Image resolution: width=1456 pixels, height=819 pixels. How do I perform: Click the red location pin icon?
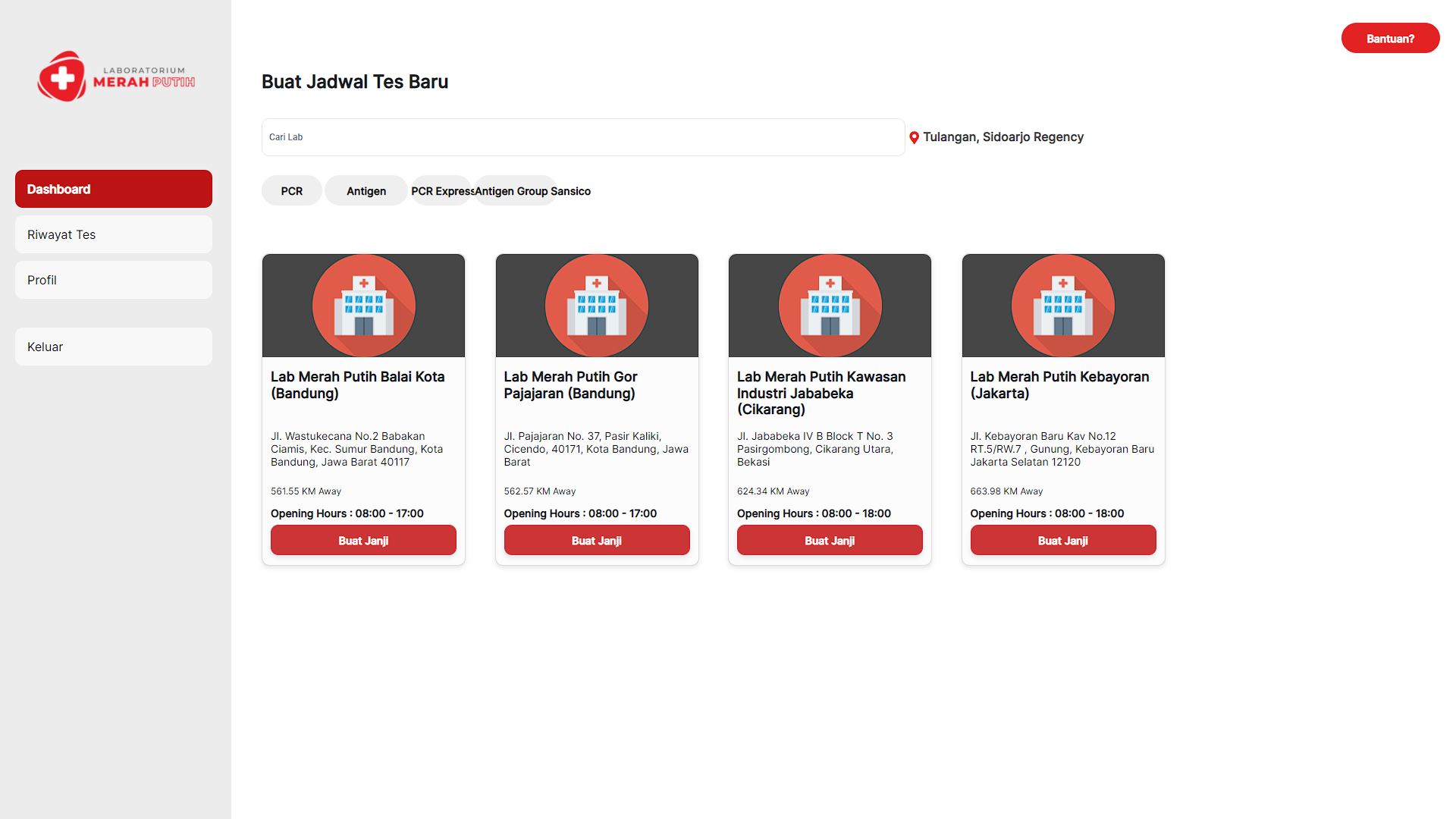click(914, 138)
